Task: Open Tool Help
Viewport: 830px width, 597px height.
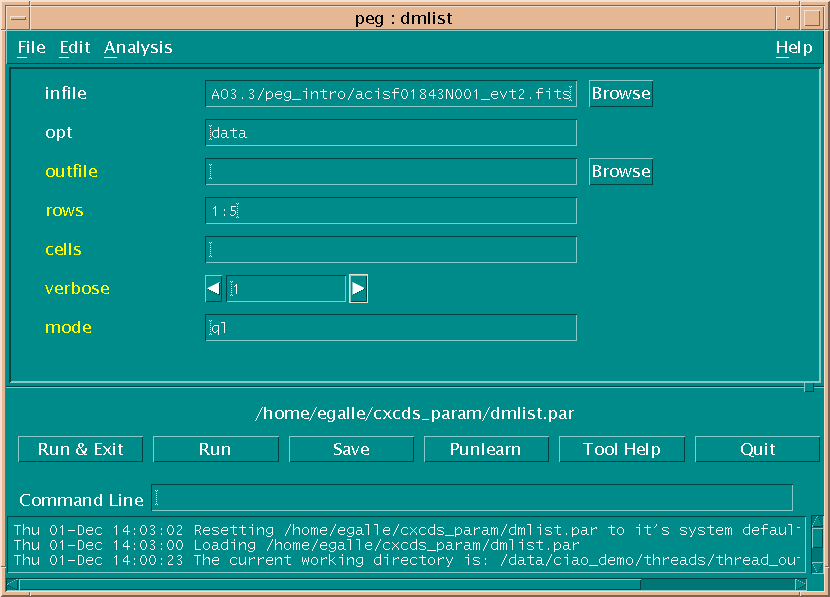Action: tap(622, 449)
